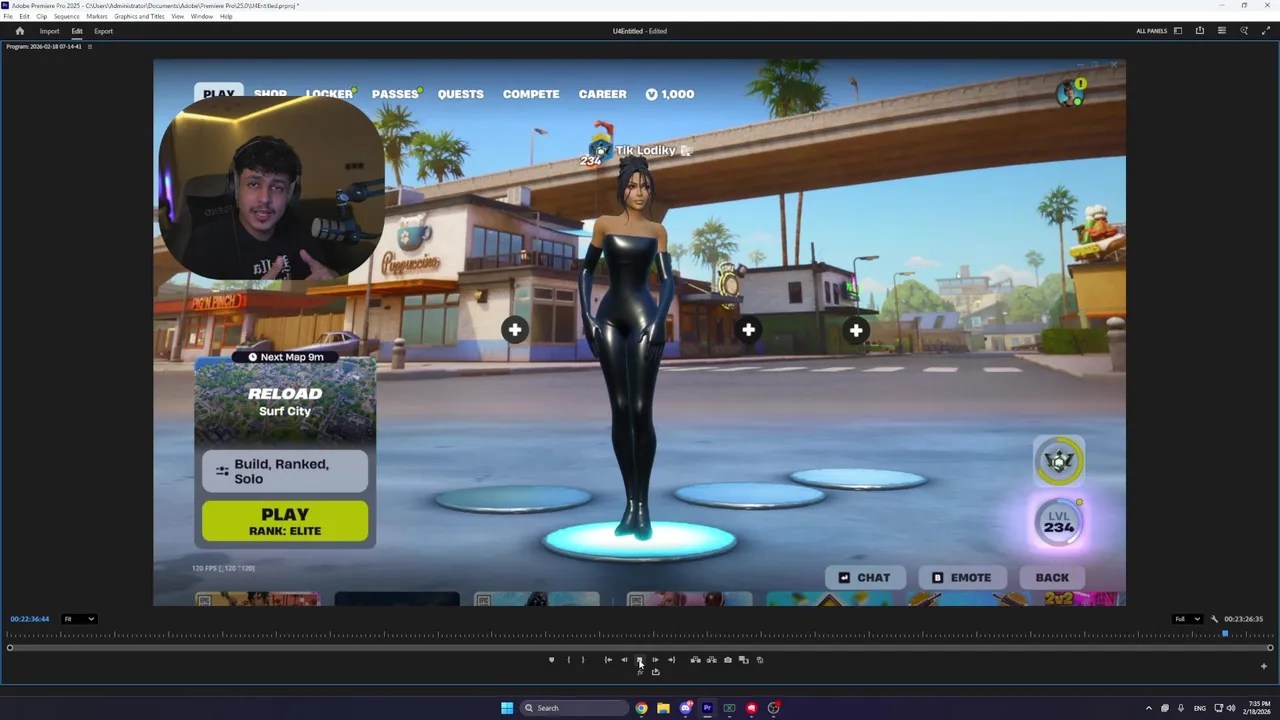This screenshot has height=720, width=1280.
Task: Toggle global FX mute button
Action: (x=640, y=672)
